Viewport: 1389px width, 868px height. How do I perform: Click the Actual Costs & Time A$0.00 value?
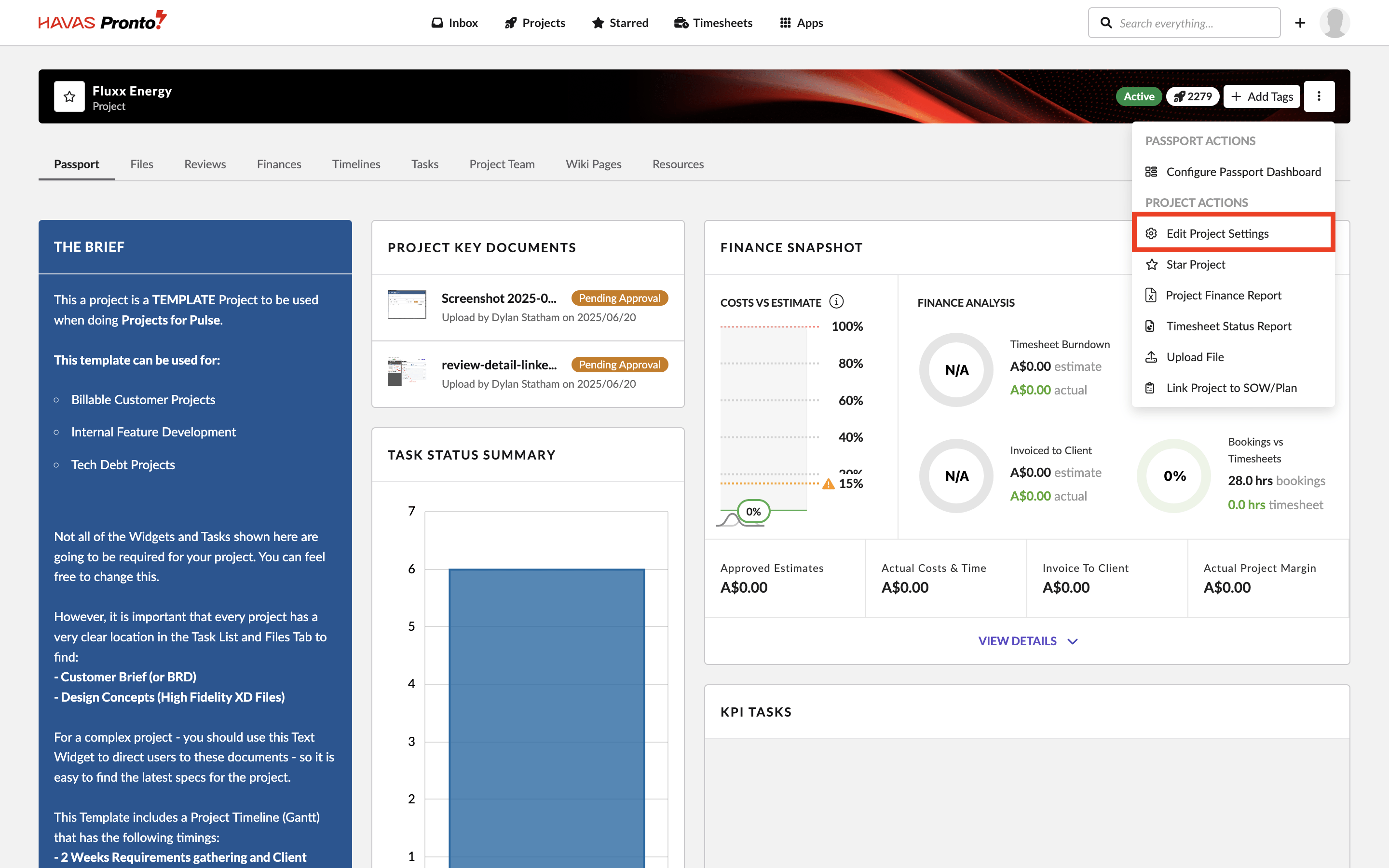click(905, 587)
